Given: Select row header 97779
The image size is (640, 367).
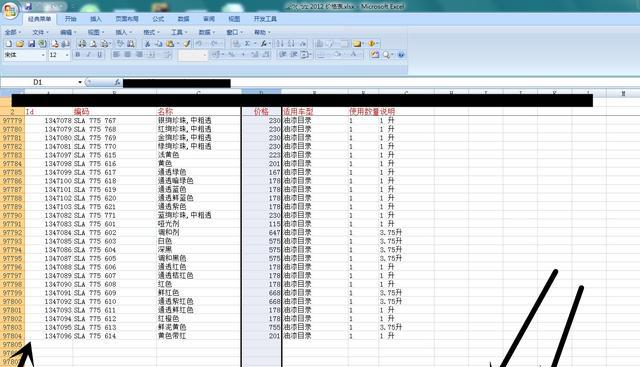Looking at the screenshot, I should pos(12,120).
